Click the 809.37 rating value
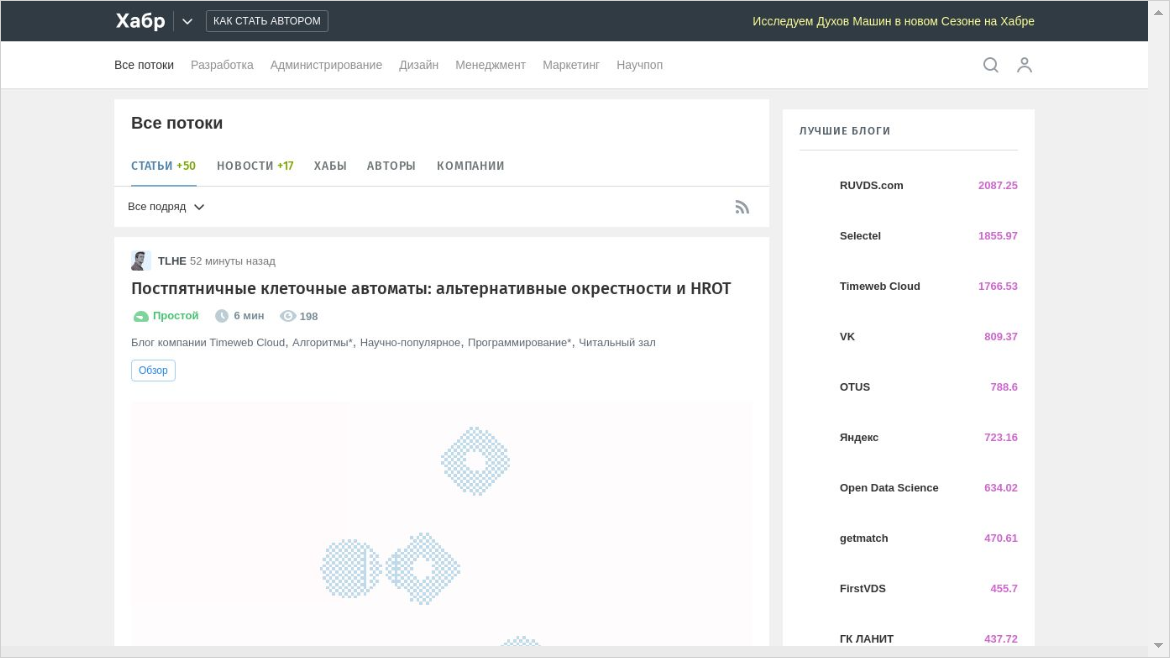 pos(1001,336)
